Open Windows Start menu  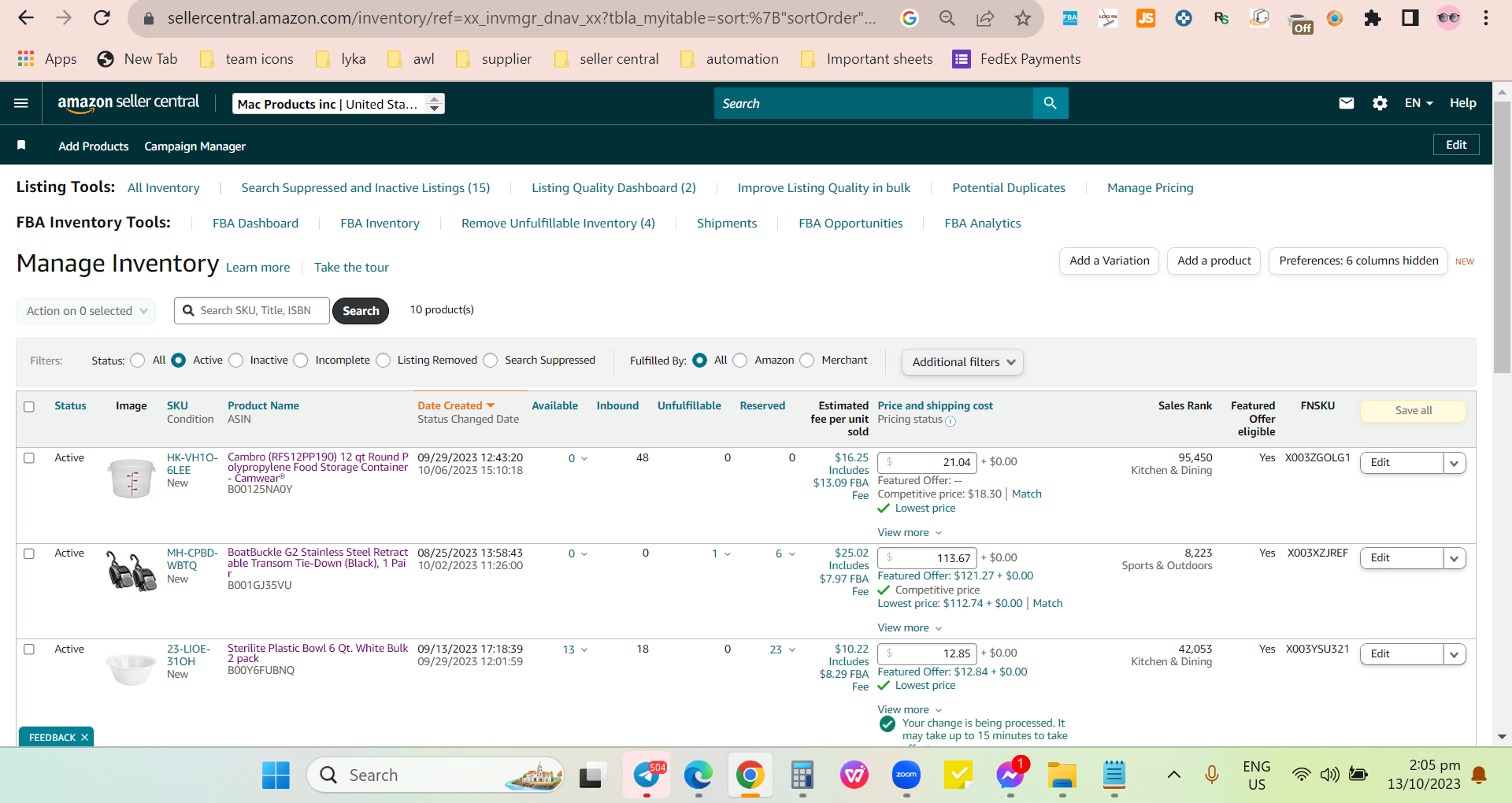pos(276,775)
